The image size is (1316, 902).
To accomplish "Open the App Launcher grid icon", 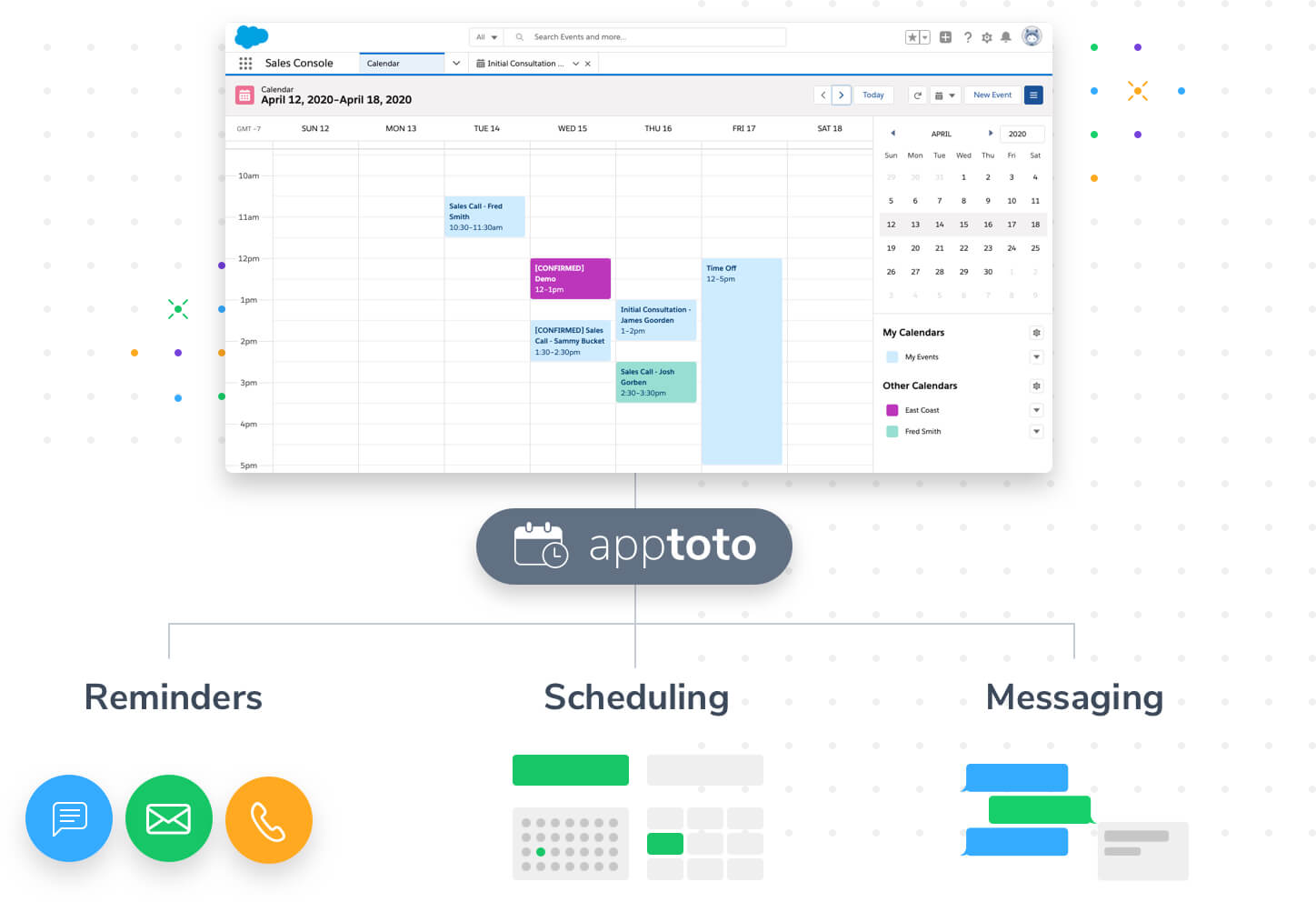I will coord(245,64).
